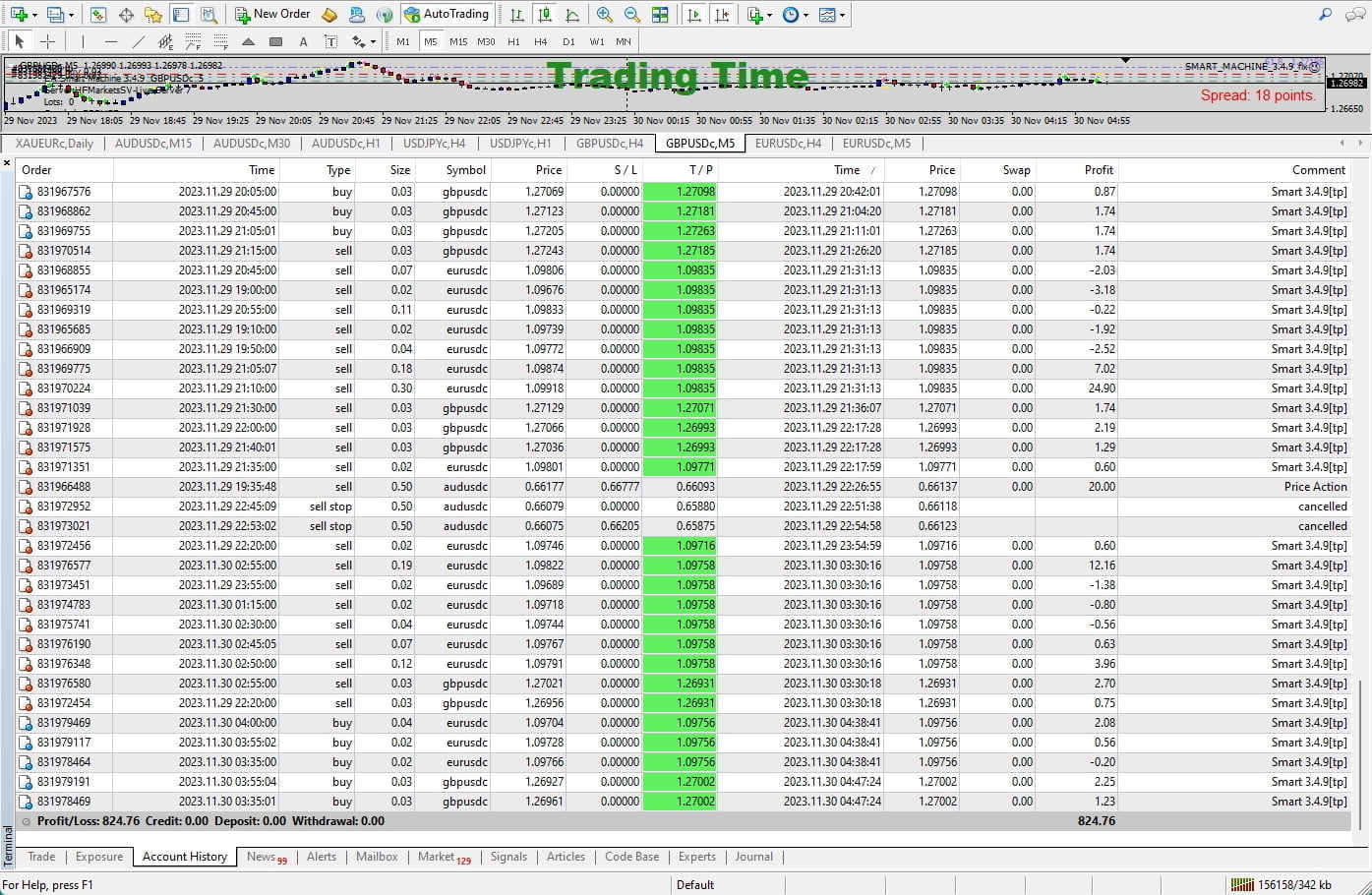Click the Zoom Out magnifier icon
The height and width of the screenshot is (895, 1372).
click(x=632, y=15)
